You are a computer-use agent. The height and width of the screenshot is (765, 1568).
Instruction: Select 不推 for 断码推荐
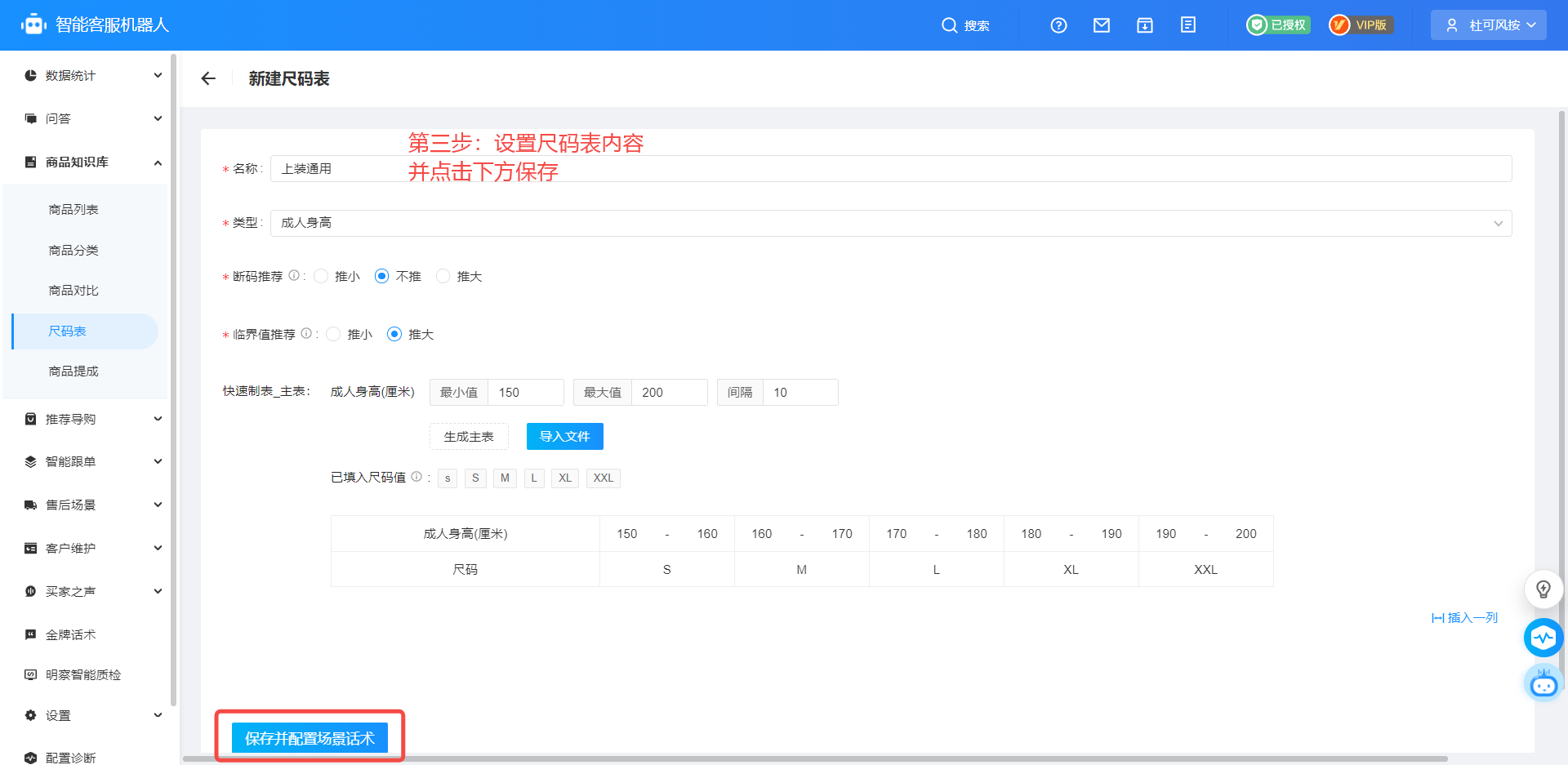pos(381,276)
